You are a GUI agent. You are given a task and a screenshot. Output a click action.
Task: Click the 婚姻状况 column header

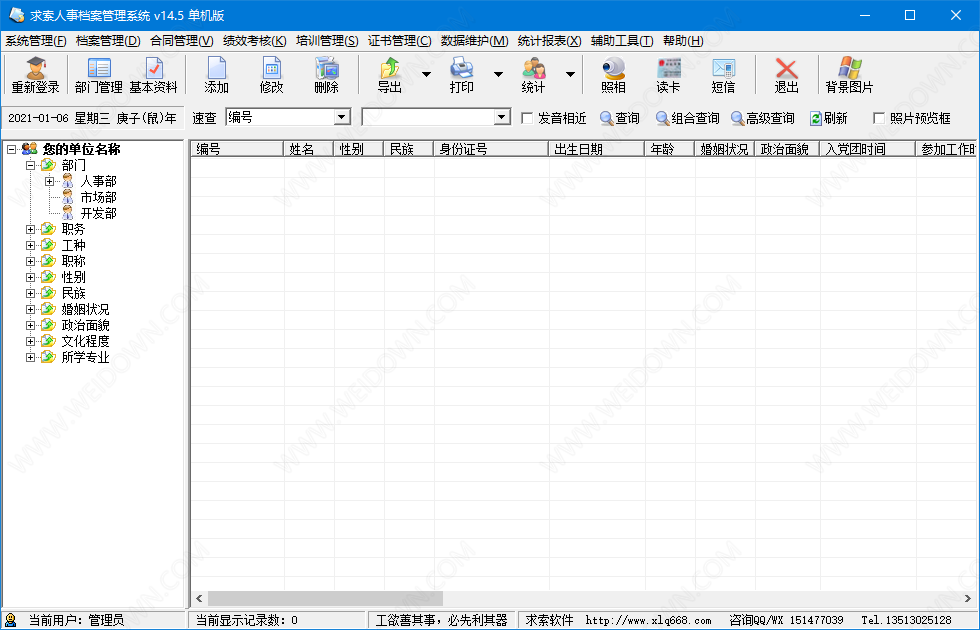[724, 149]
